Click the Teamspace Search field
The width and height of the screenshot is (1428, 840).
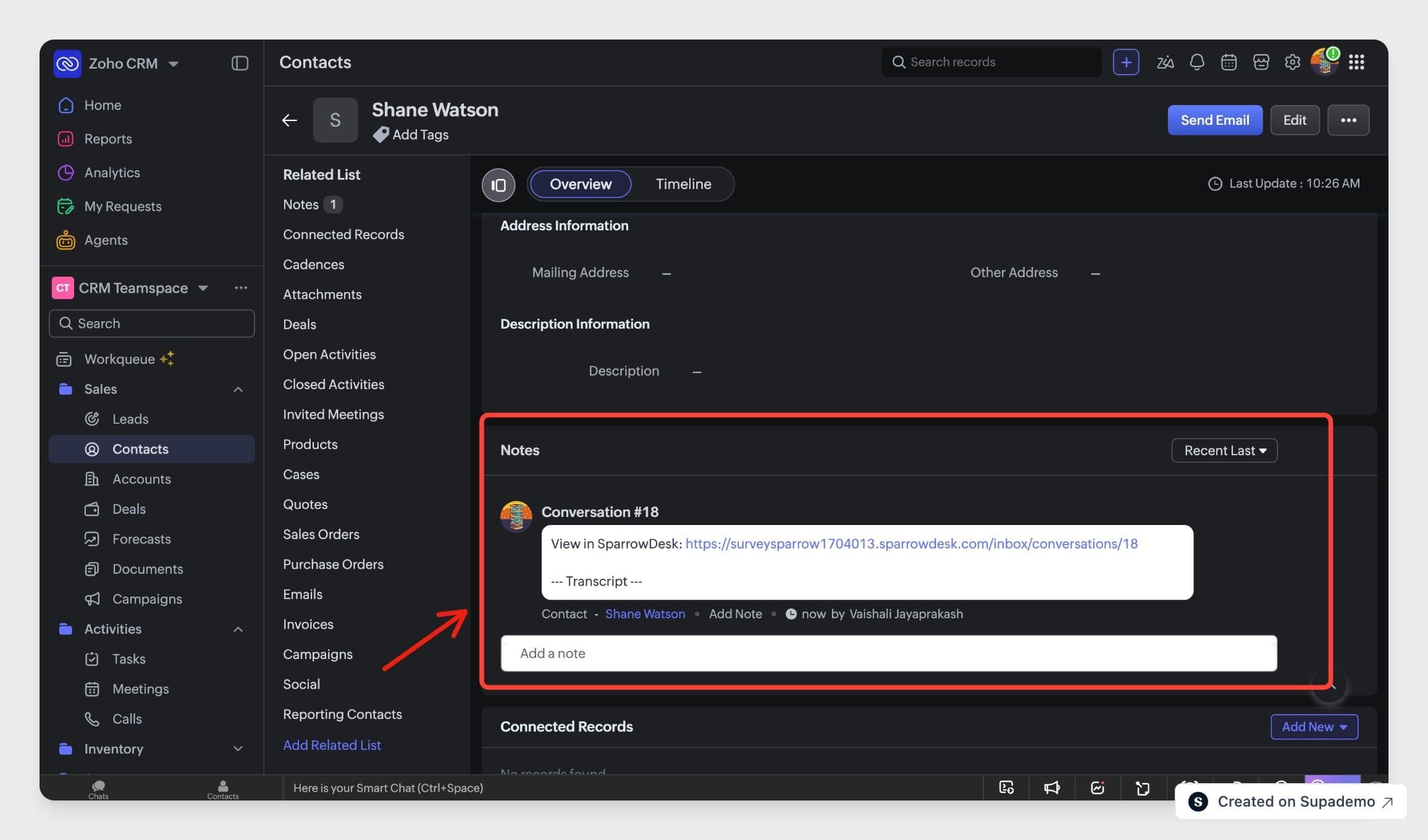(151, 324)
